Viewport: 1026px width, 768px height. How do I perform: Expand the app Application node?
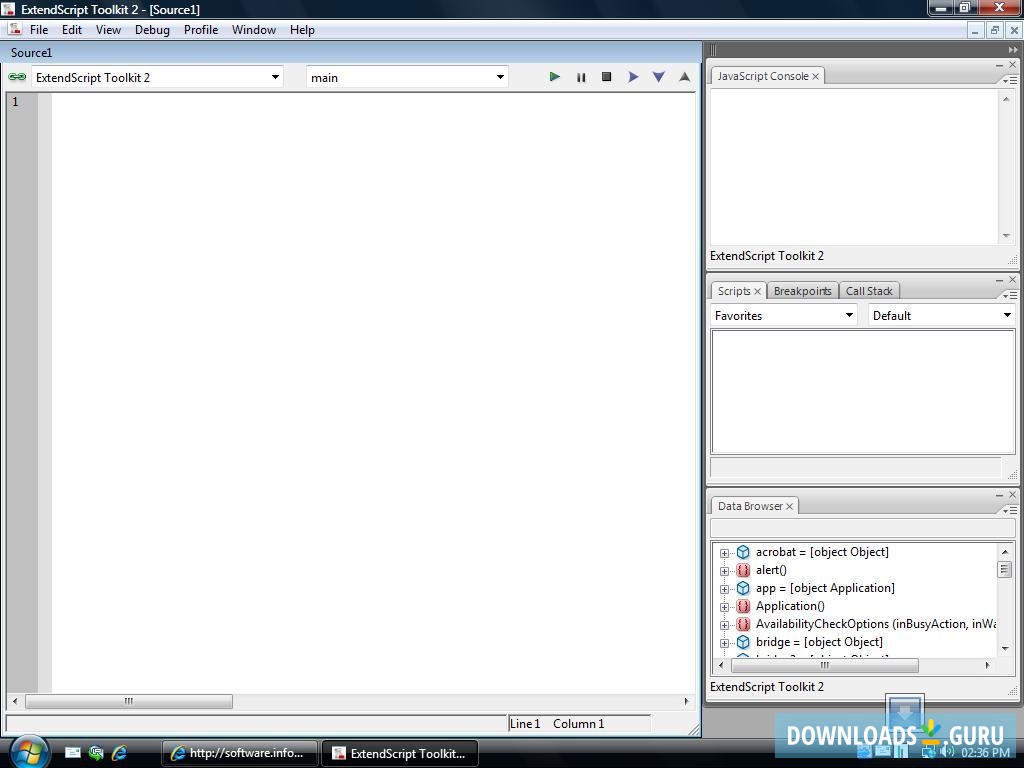click(x=724, y=589)
